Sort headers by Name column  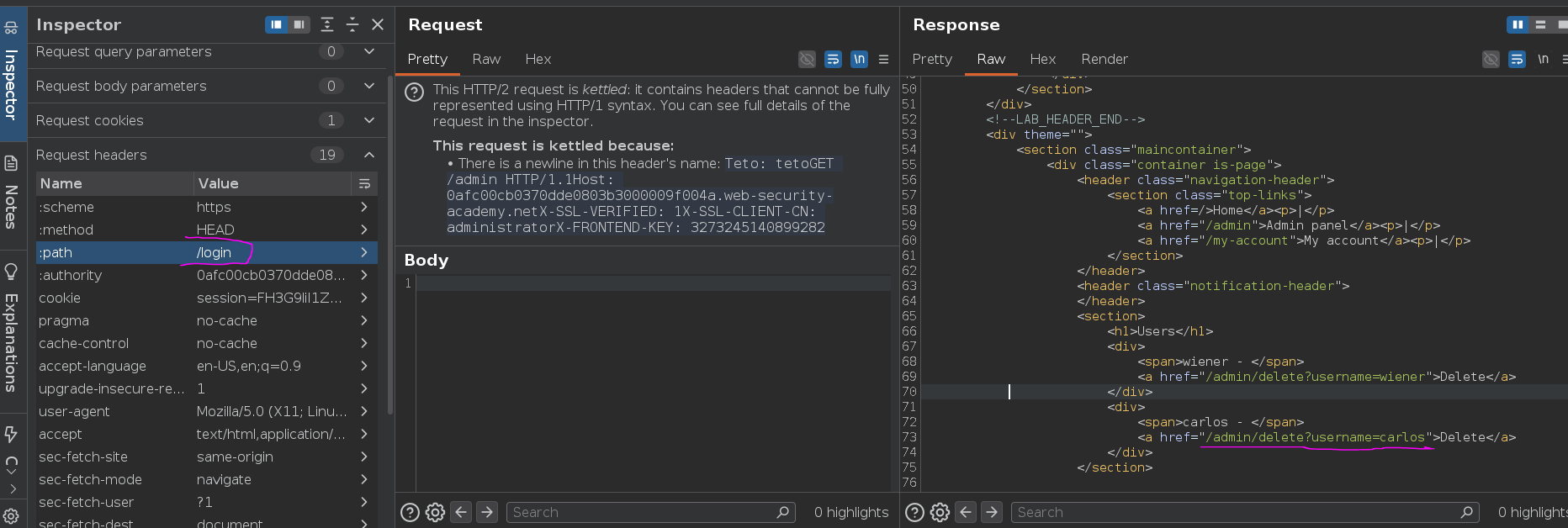coord(114,183)
